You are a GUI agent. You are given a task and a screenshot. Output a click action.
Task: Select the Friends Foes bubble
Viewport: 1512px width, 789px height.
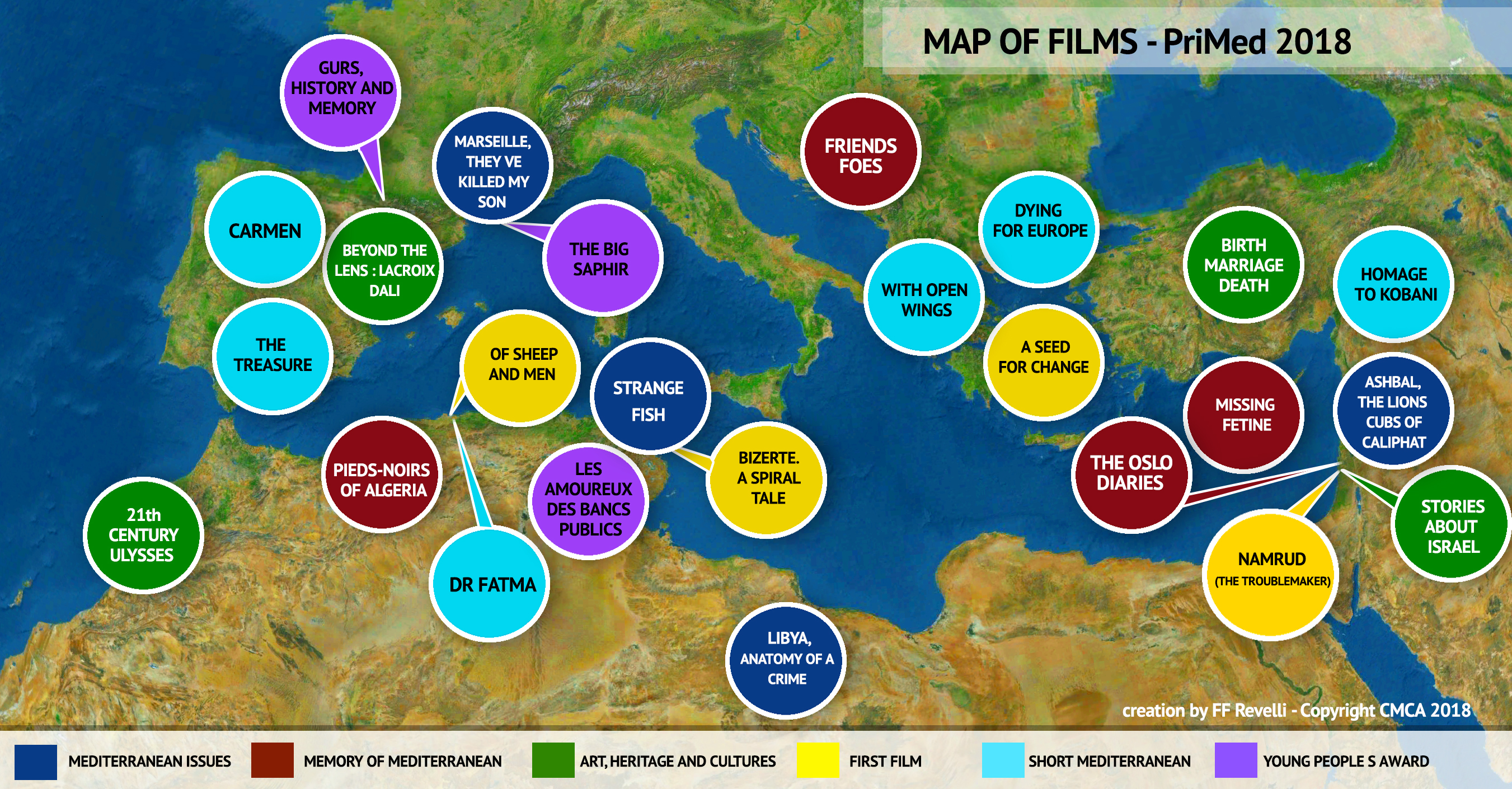coord(861,154)
